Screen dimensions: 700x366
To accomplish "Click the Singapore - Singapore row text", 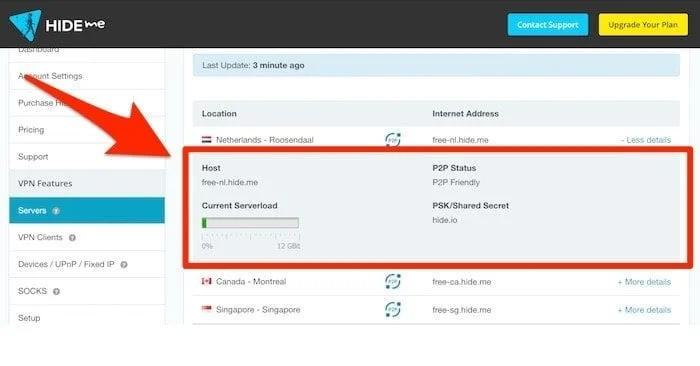I will pyautogui.click(x=258, y=310).
